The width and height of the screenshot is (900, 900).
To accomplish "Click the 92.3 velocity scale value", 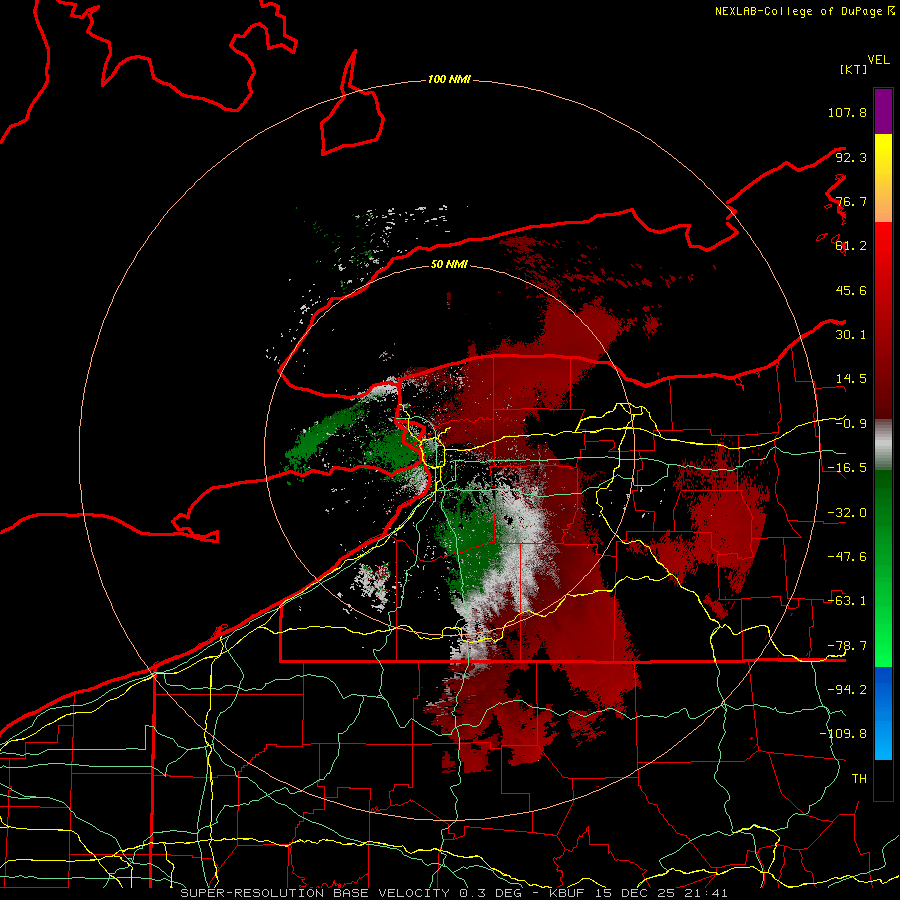I will (851, 157).
